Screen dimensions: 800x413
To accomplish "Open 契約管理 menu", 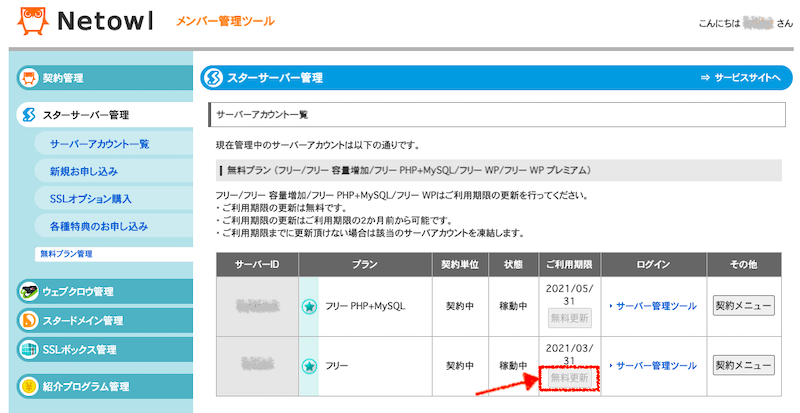I will click(x=105, y=78).
